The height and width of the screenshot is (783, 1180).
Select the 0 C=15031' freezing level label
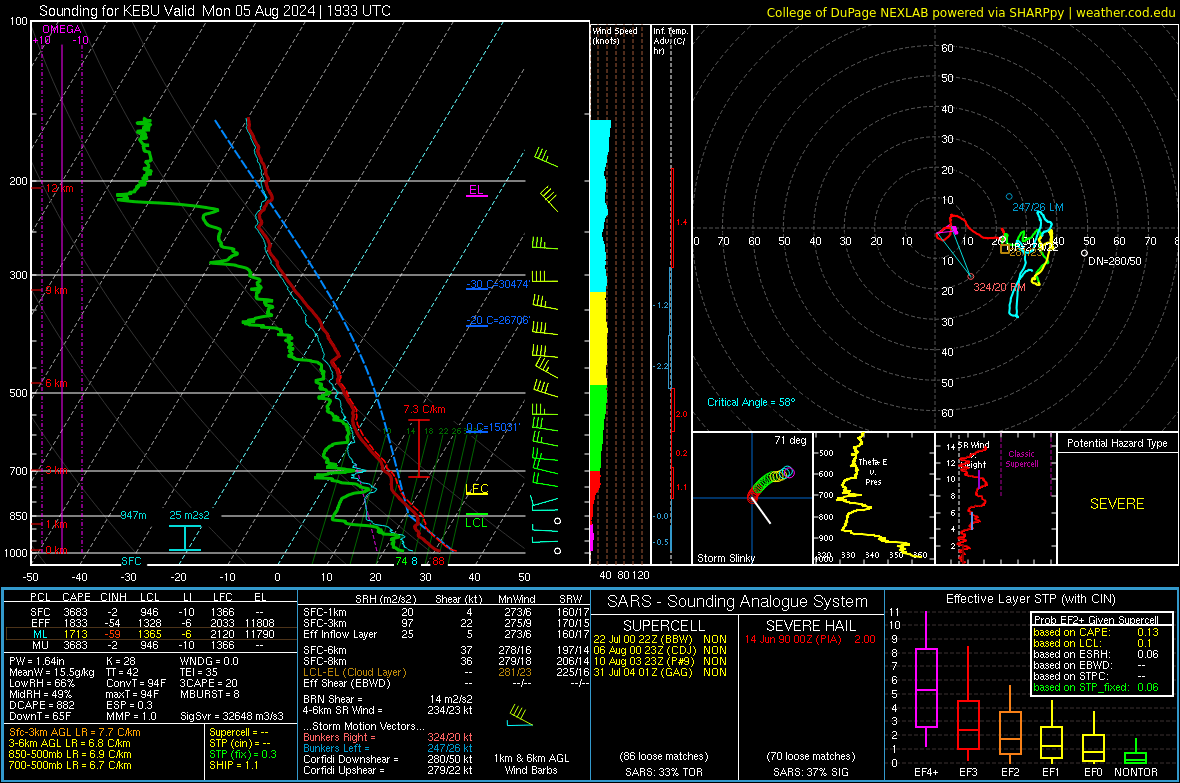(x=493, y=427)
